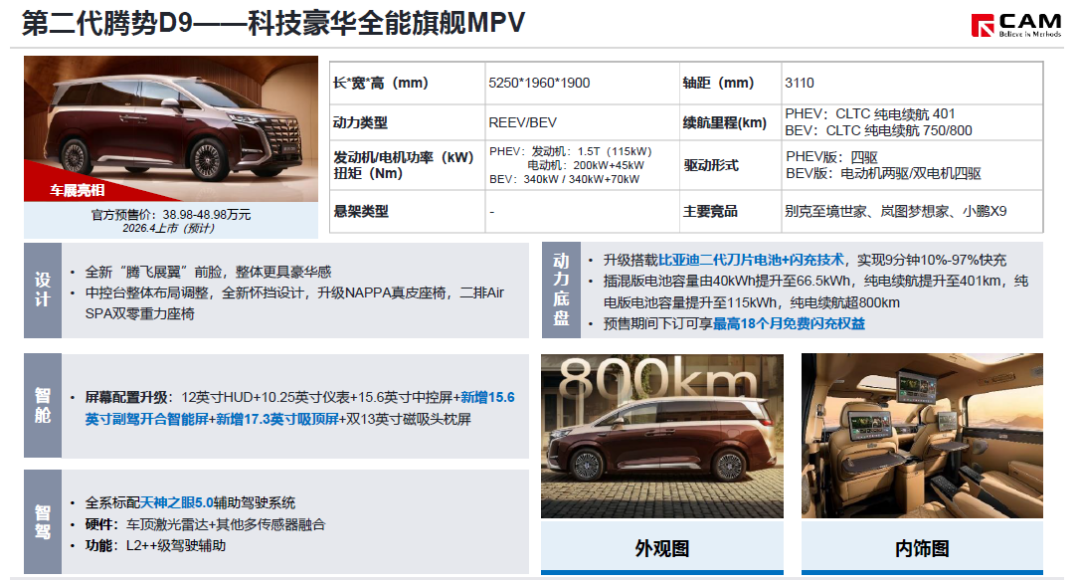
Task: Select the 2026.4上市（预计）launch date text
Action: (x=169, y=229)
